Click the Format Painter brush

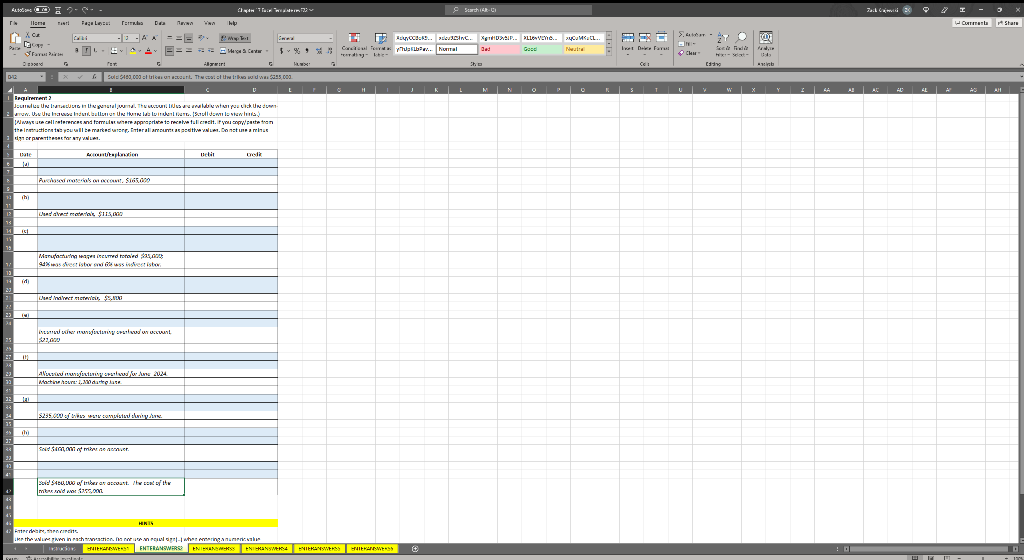28,54
